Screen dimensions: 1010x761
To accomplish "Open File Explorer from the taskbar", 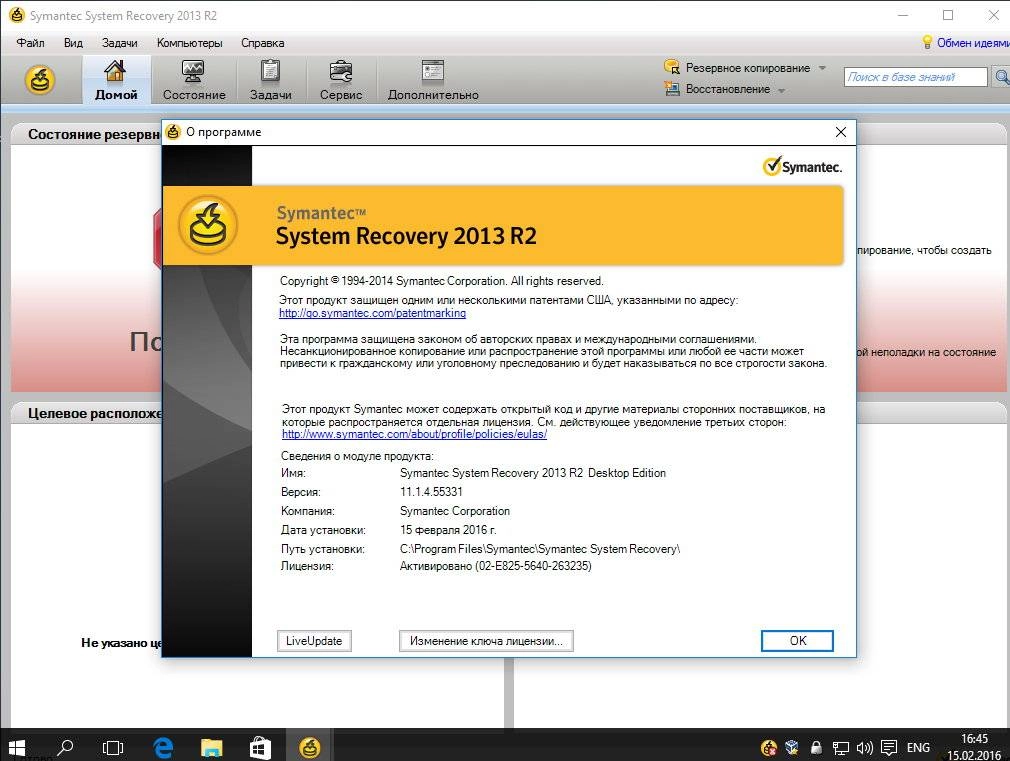I will coord(211,747).
